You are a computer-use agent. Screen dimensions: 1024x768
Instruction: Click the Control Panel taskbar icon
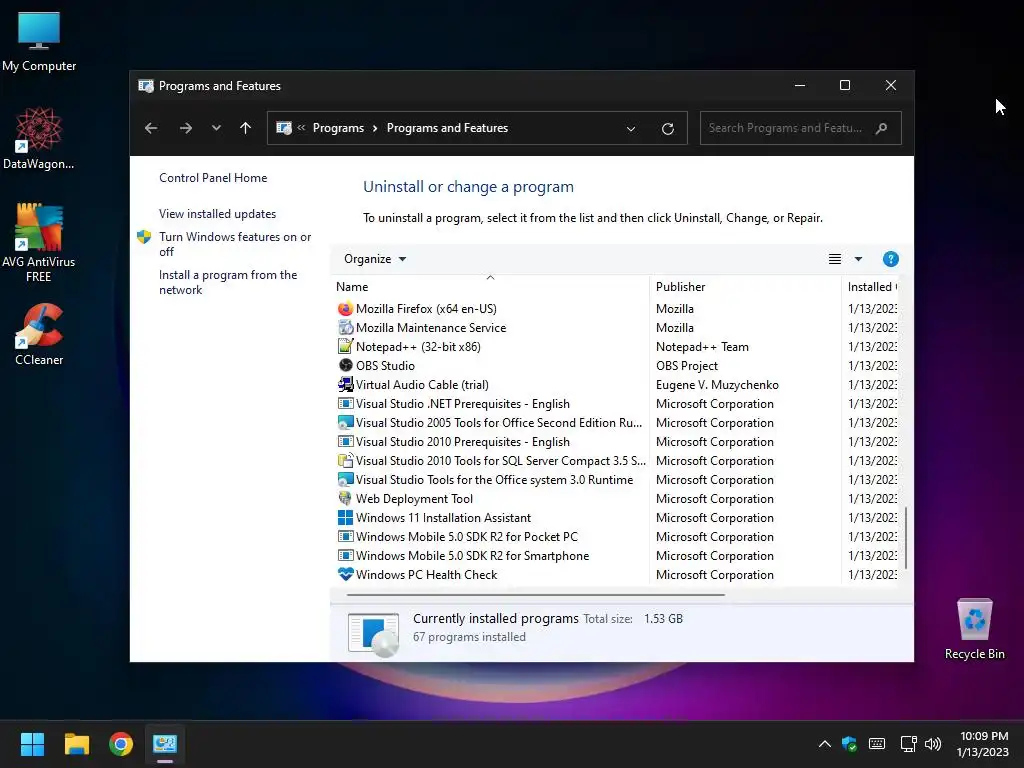coord(165,744)
